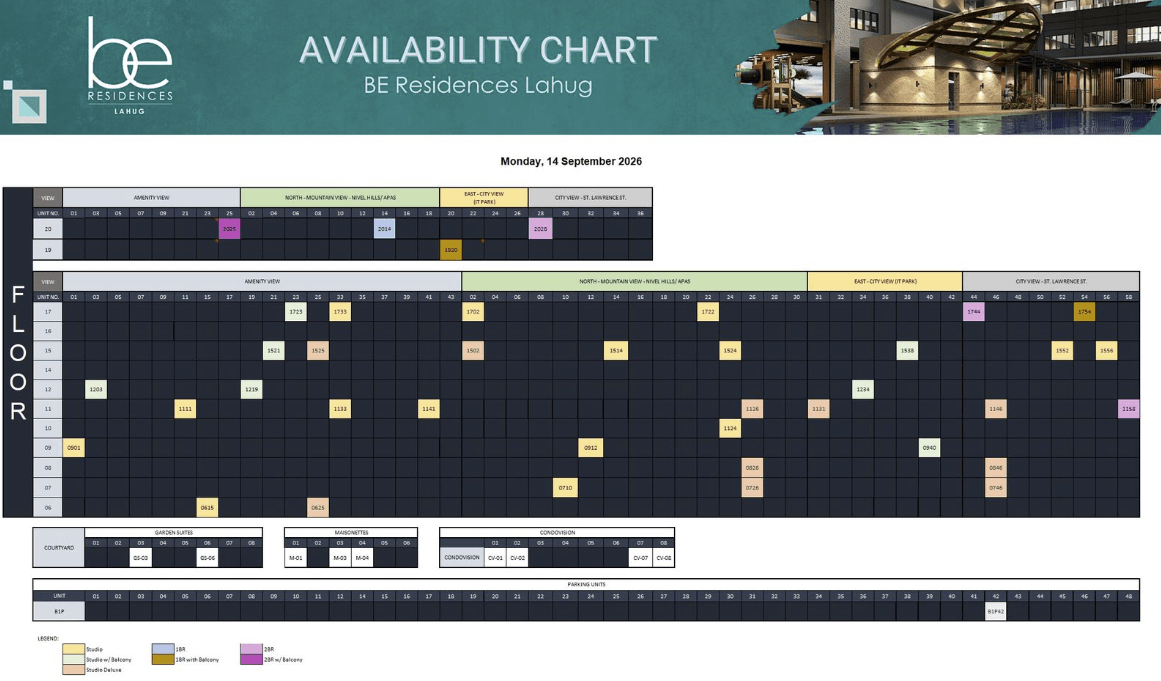The image size is (1161, 681).
Task: Select unit 1141 cell
Action: tap(429, 409)
